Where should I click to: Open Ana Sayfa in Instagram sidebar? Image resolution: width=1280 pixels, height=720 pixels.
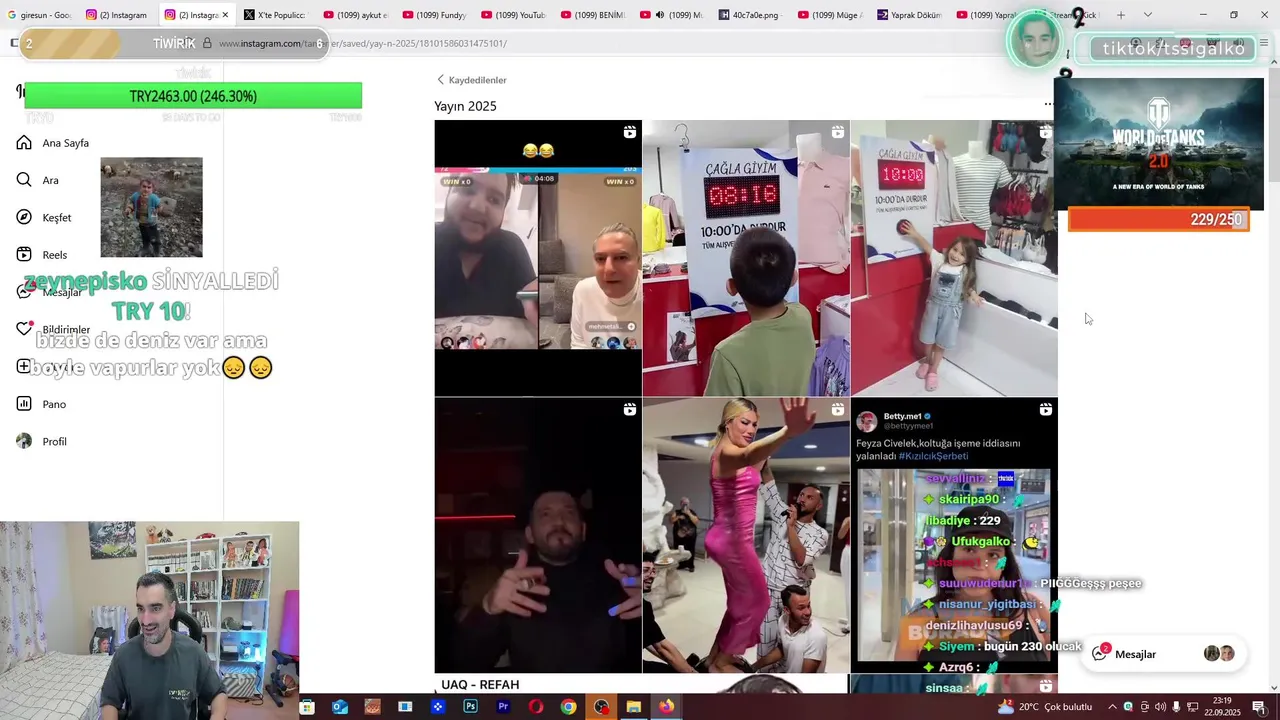(x=53, y=143)
